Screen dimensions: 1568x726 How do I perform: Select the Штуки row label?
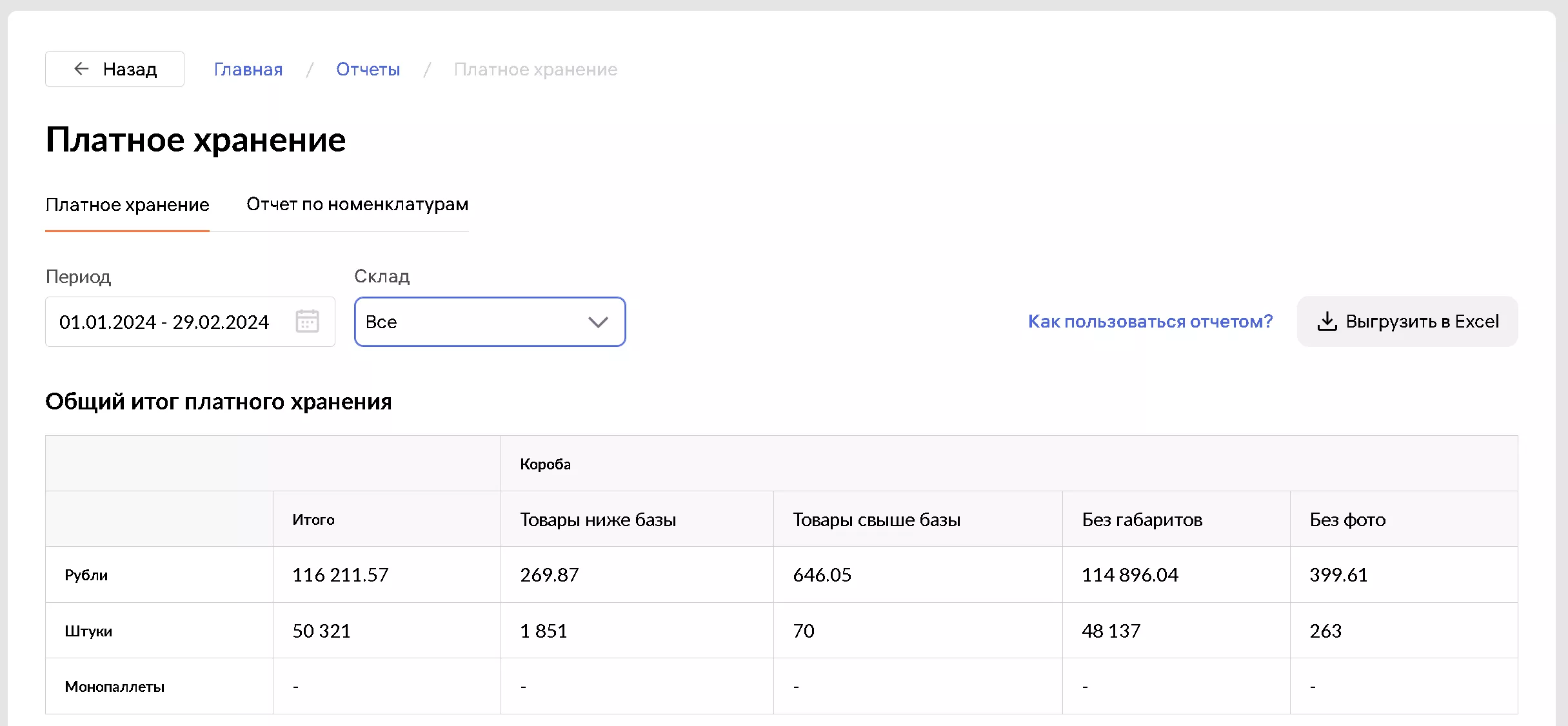[x=88, y=631]
